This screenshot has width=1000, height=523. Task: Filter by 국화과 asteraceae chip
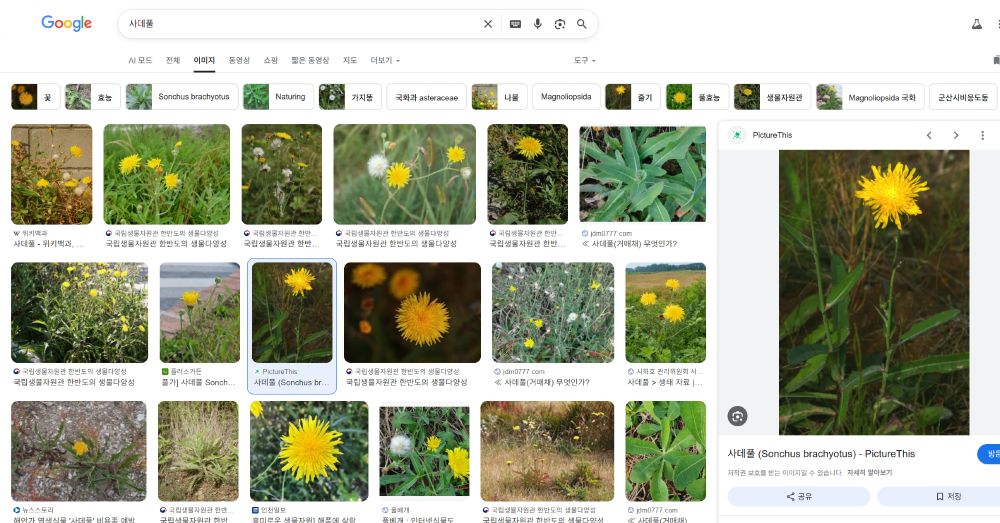click(x=427, y=97)
